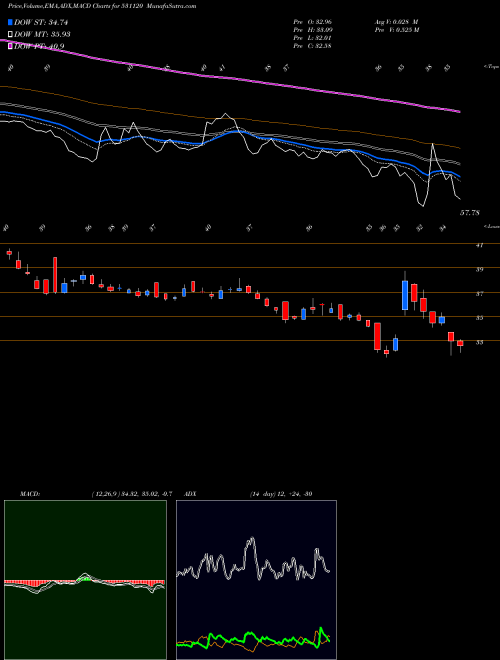
Task: Click the 'Pre O: 32.96' value
Action: coord(312,22)
